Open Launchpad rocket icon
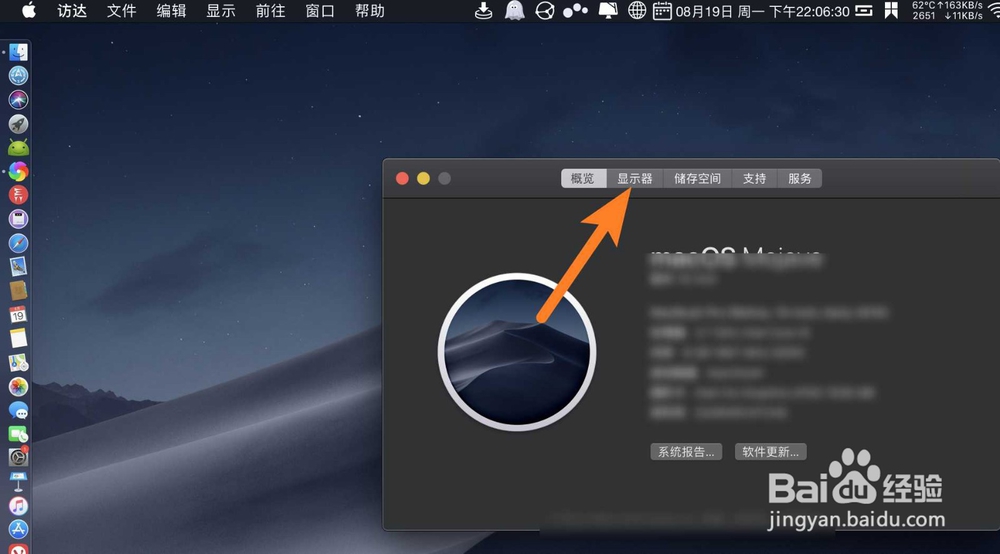The height and width of the screenshot is (554, 1000). pos(18,124)
